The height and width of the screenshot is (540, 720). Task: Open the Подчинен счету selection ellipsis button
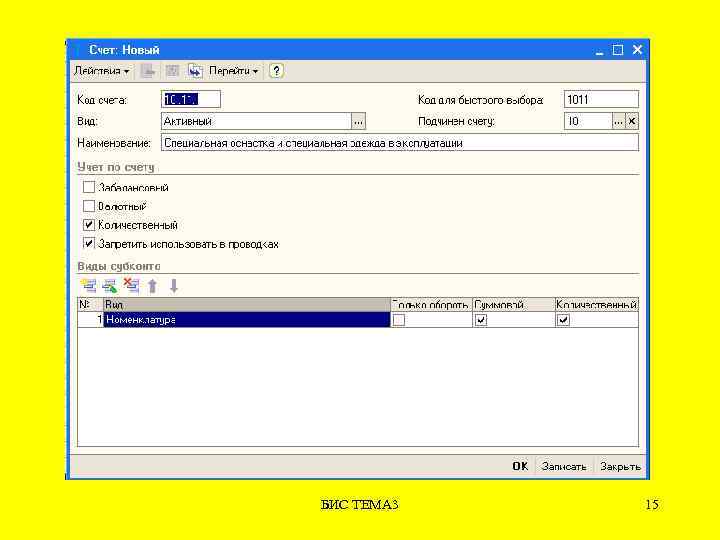618,122
